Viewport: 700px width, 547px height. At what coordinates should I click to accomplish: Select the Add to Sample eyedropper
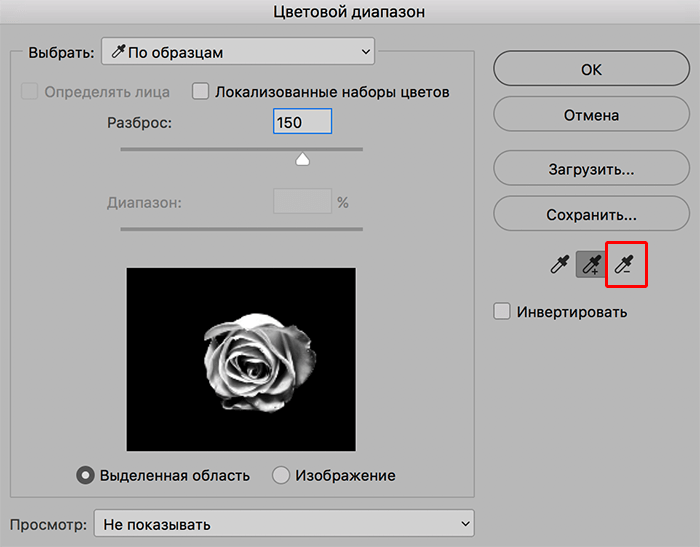[x=591, y=264]
